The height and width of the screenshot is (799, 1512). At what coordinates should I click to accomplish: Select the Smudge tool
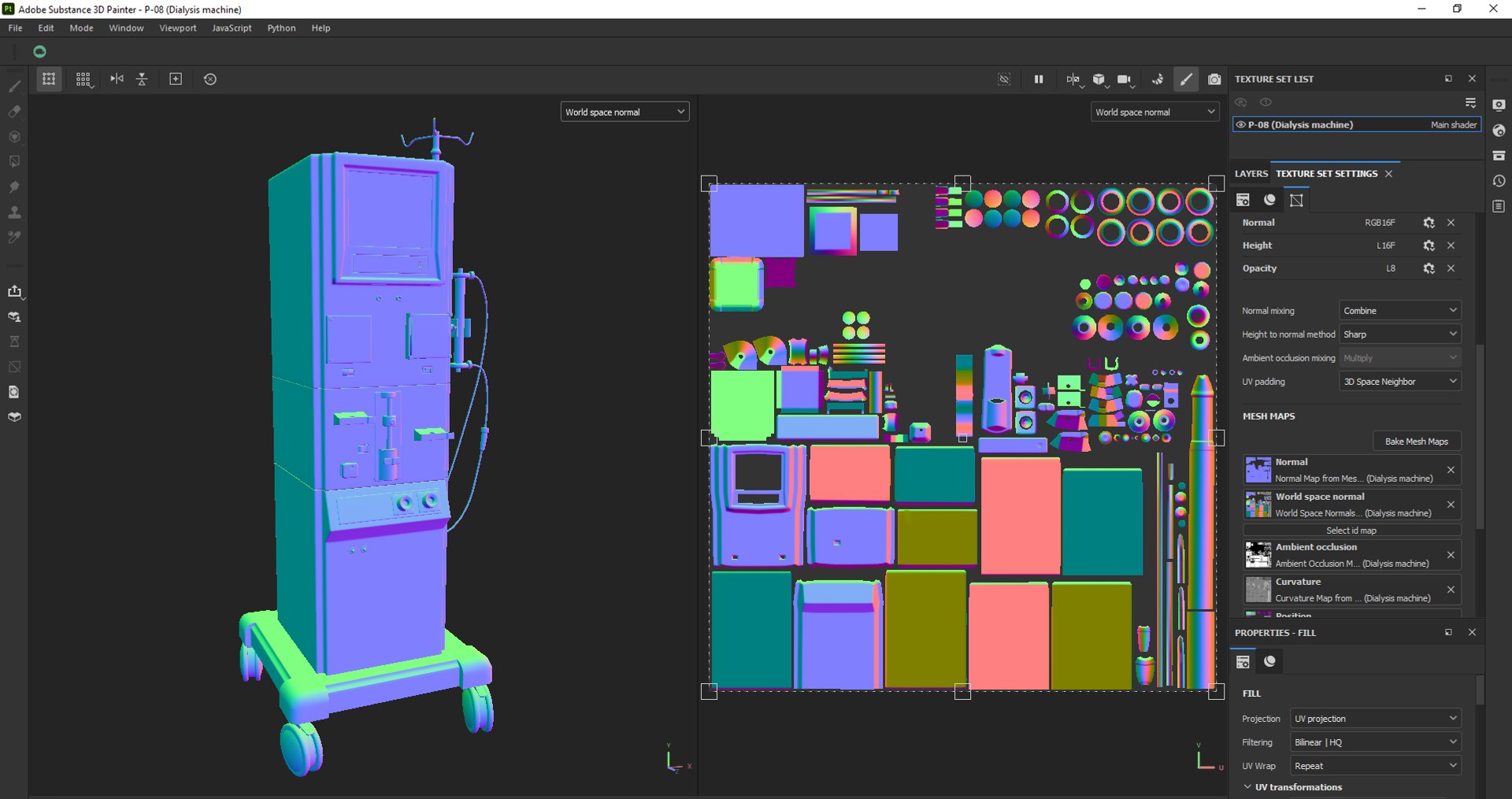point(14,187)
